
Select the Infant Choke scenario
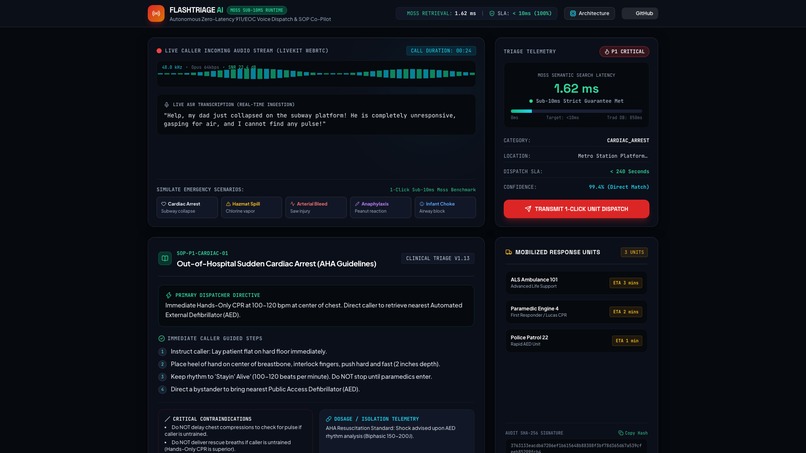click(x=445, y=207)
